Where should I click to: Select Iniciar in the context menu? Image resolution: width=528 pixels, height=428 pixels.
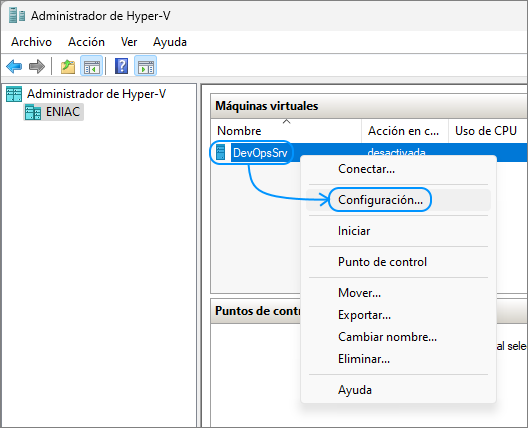click(x=398, y=231)
